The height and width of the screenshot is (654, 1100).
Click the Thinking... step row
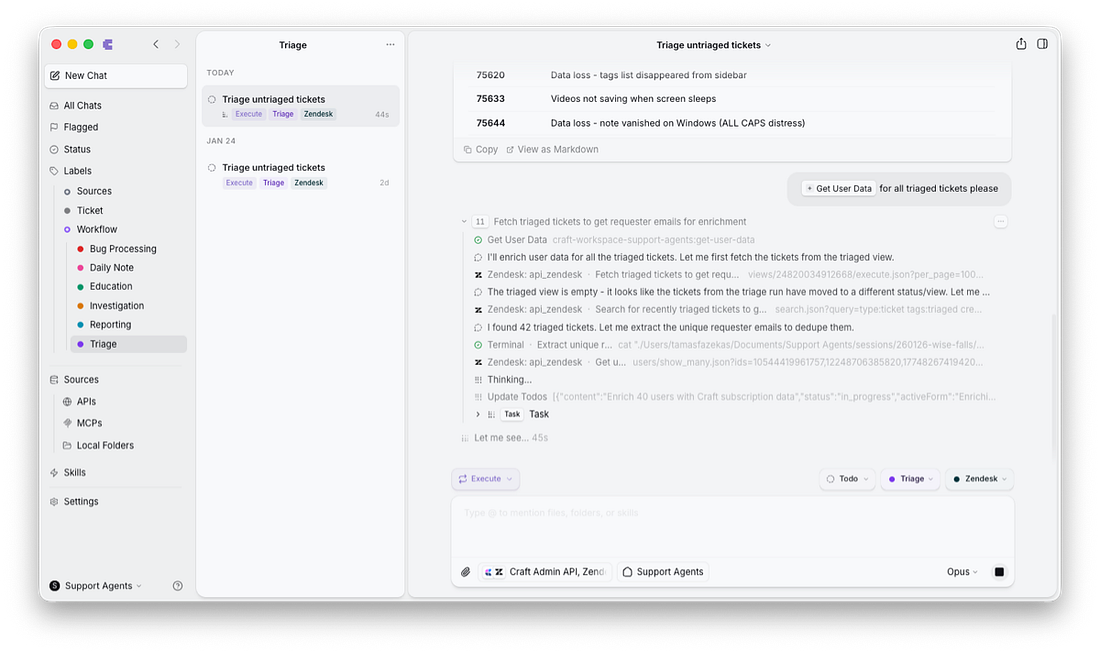[x=502, y=380]
